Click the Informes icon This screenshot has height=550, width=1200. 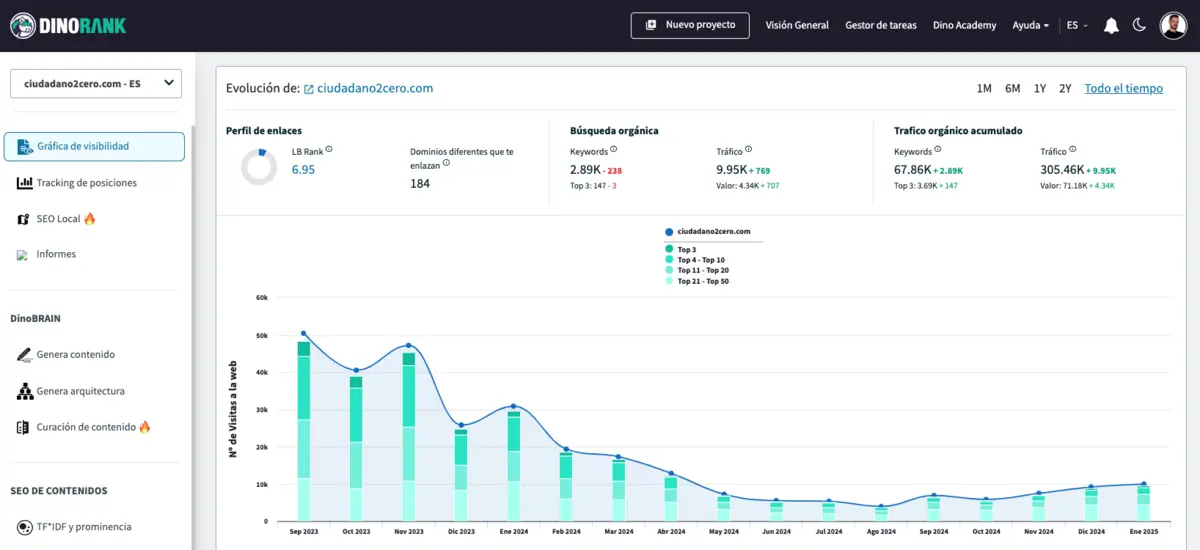[22, 255]
